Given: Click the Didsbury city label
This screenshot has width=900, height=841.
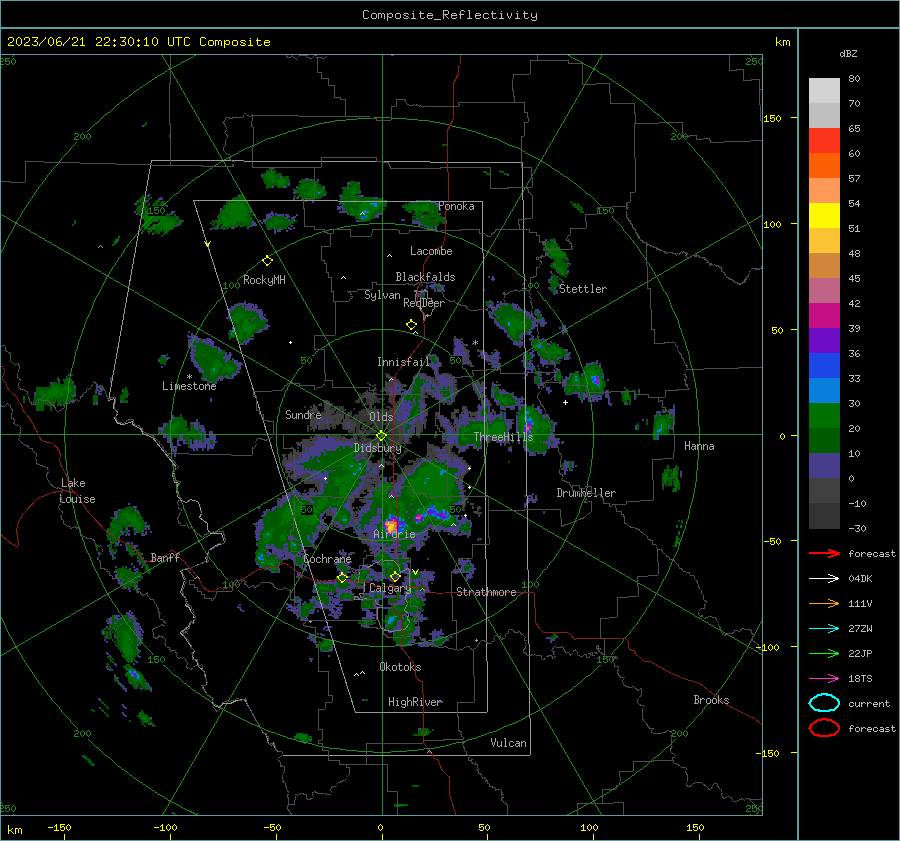Looking at the screenshot, I should 377,448.
